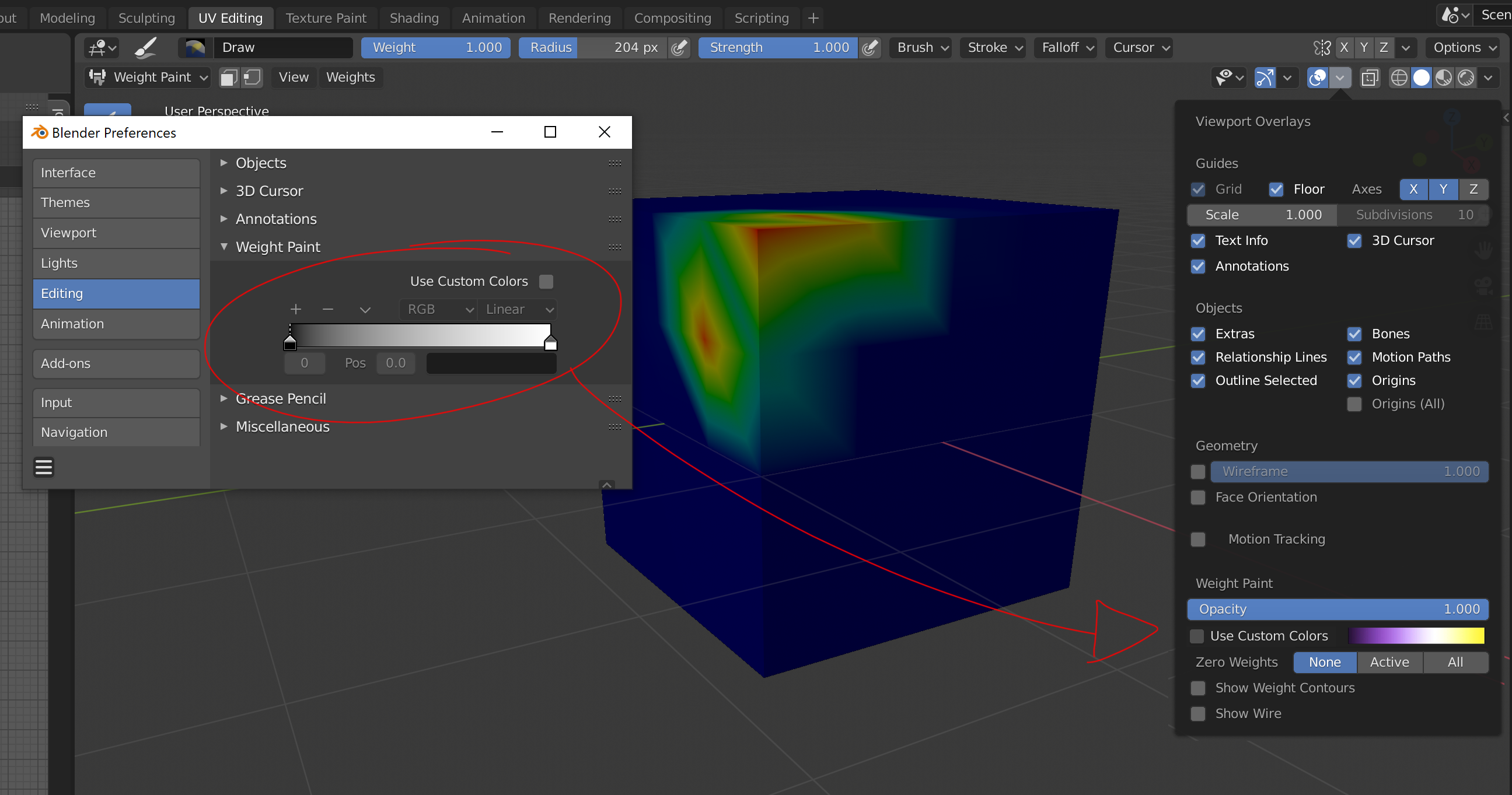Enable Use Custom Colors in Preferences
Screen dimensions: 1512x795
point(546,282)
